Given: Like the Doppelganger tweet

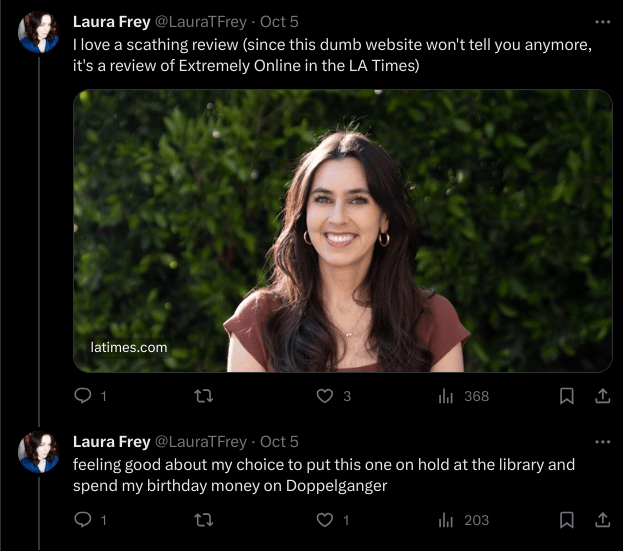Looking at the screenshot, I should click(324, 520).
